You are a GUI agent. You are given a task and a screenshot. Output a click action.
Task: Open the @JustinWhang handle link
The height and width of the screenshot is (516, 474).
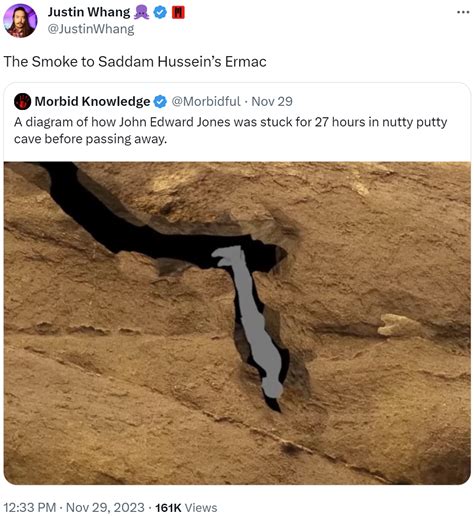[91, 29]
